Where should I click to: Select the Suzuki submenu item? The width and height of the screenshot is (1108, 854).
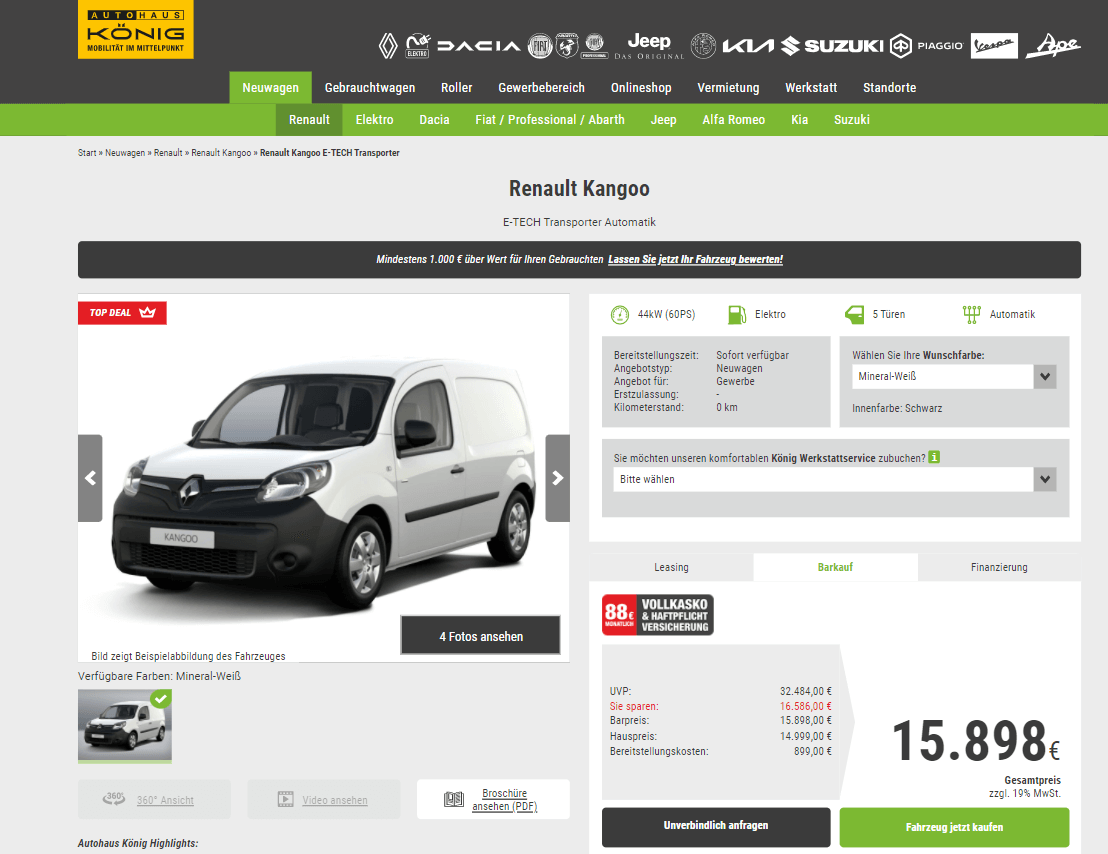point(851,119)
